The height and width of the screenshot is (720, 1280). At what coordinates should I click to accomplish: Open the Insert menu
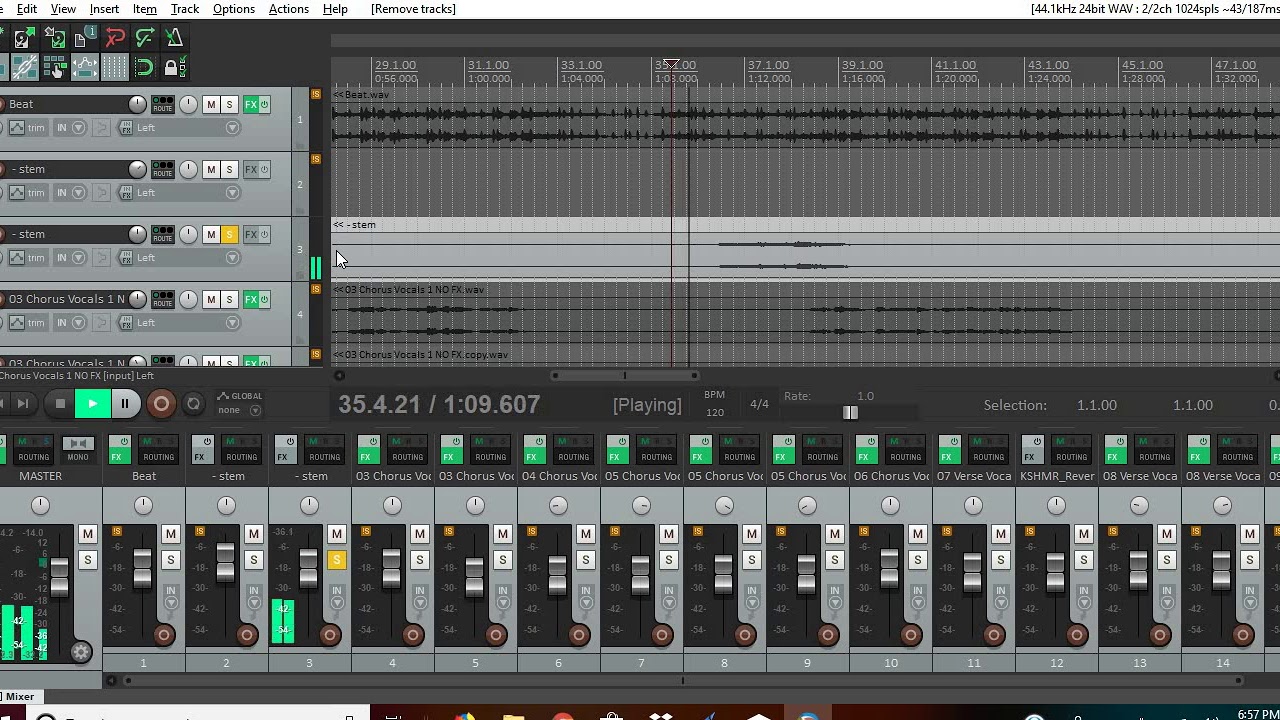(x=104, y=9)
